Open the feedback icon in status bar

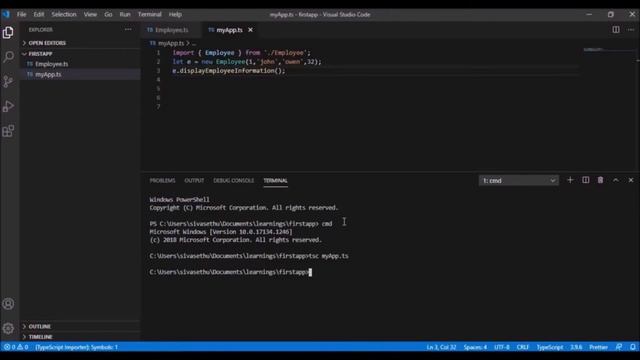pyautogui.click(x=619, y=347)
